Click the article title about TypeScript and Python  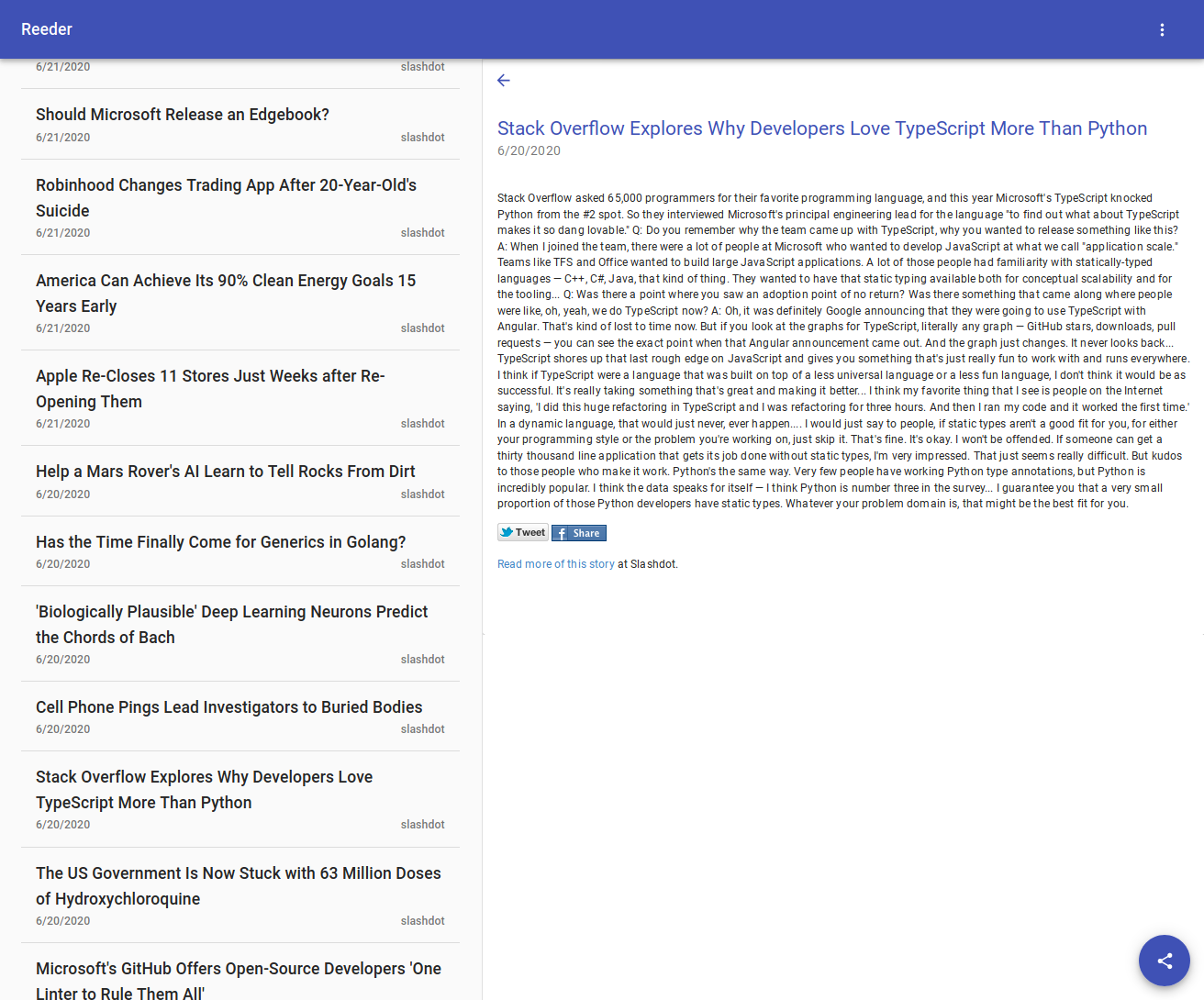click(822, 128)
